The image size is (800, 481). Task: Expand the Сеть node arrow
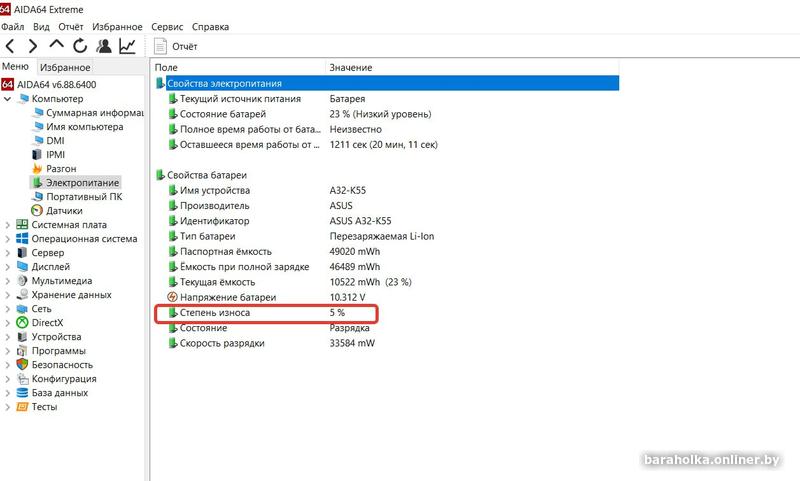(x=7, y=309)
